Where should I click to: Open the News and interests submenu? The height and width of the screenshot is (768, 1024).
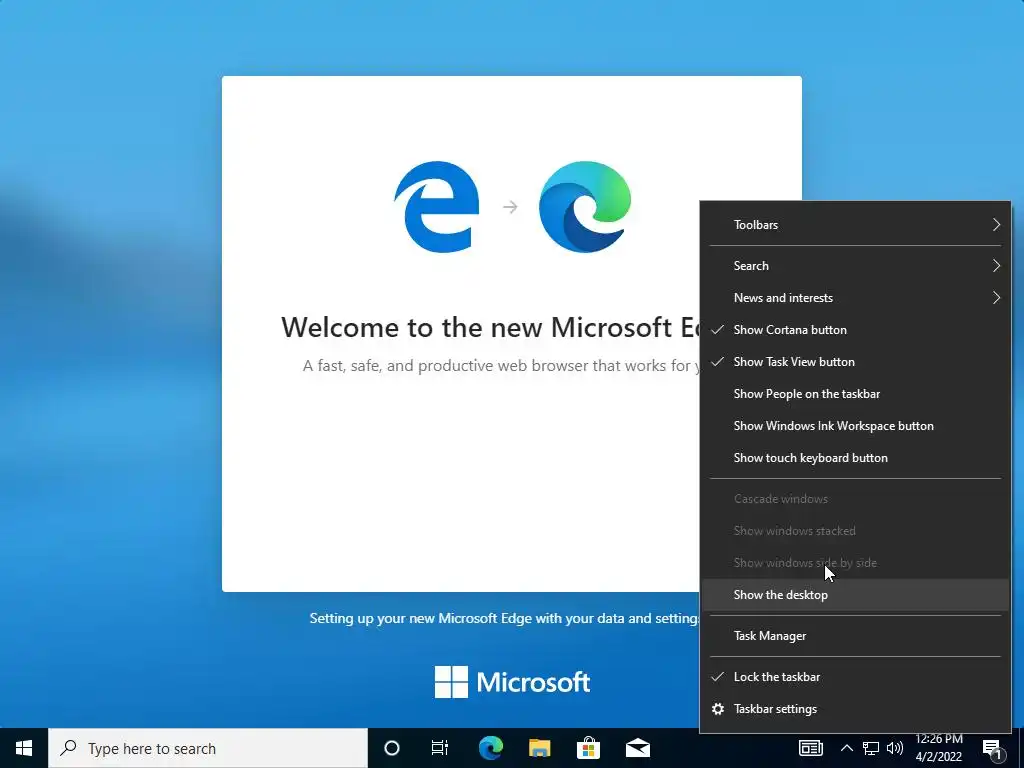click(855, 298)
